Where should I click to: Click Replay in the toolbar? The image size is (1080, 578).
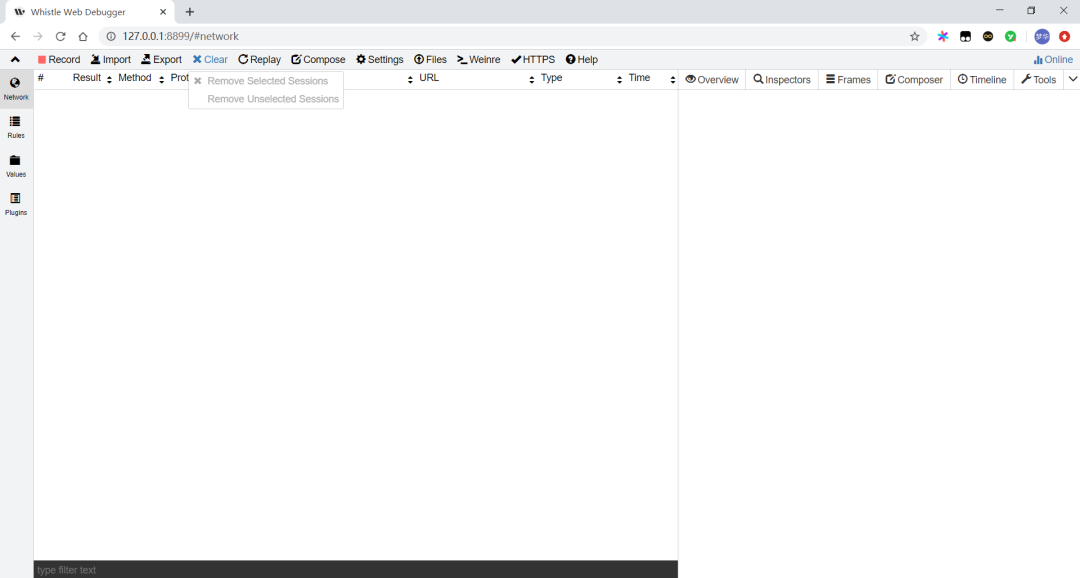pos(260,60)
